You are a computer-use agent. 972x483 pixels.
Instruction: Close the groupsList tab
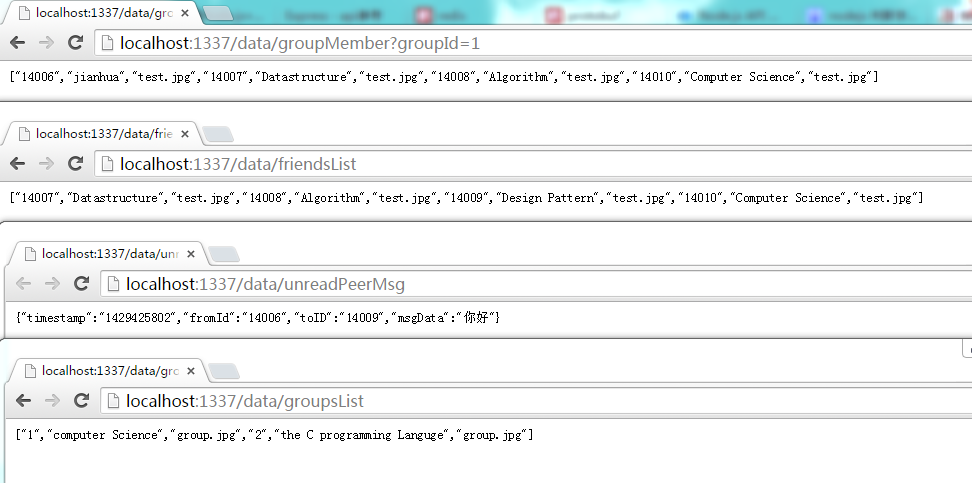(193, 371)
